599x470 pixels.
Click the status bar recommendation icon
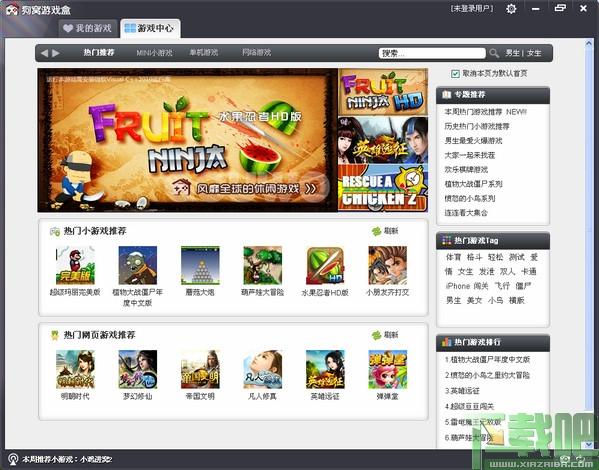[13, 459]
